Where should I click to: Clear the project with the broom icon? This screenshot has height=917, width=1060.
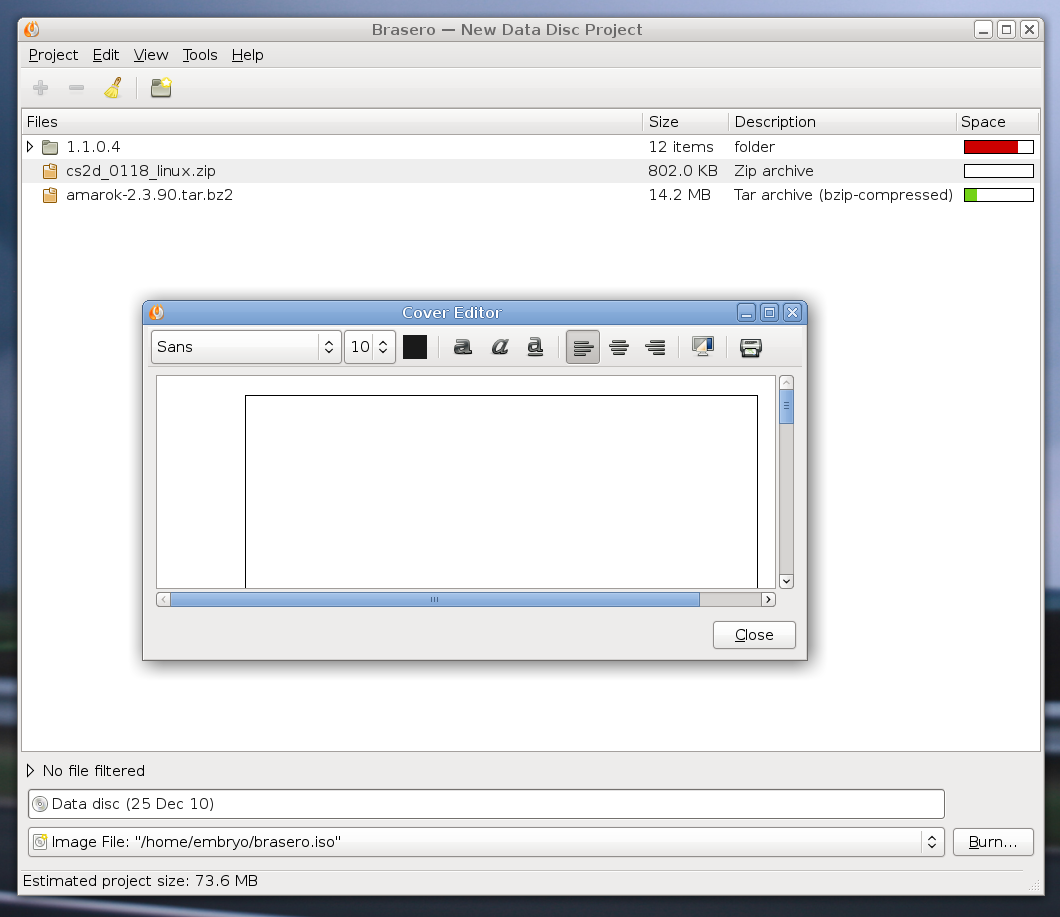click(113, 88)
